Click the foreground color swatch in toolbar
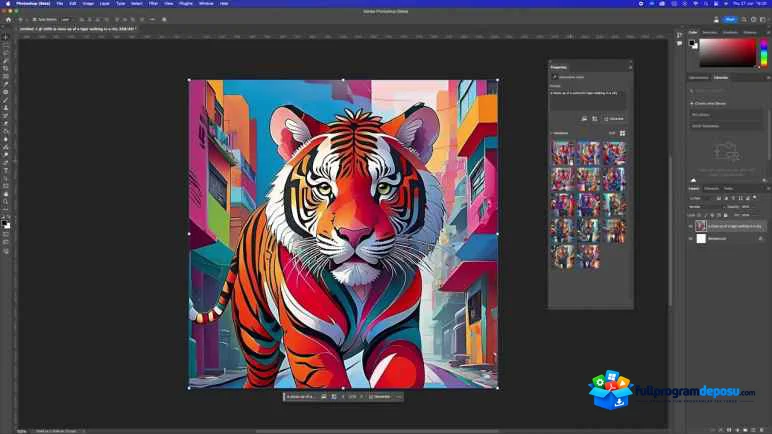Viewport: 772px width, 434px height. 4,223
